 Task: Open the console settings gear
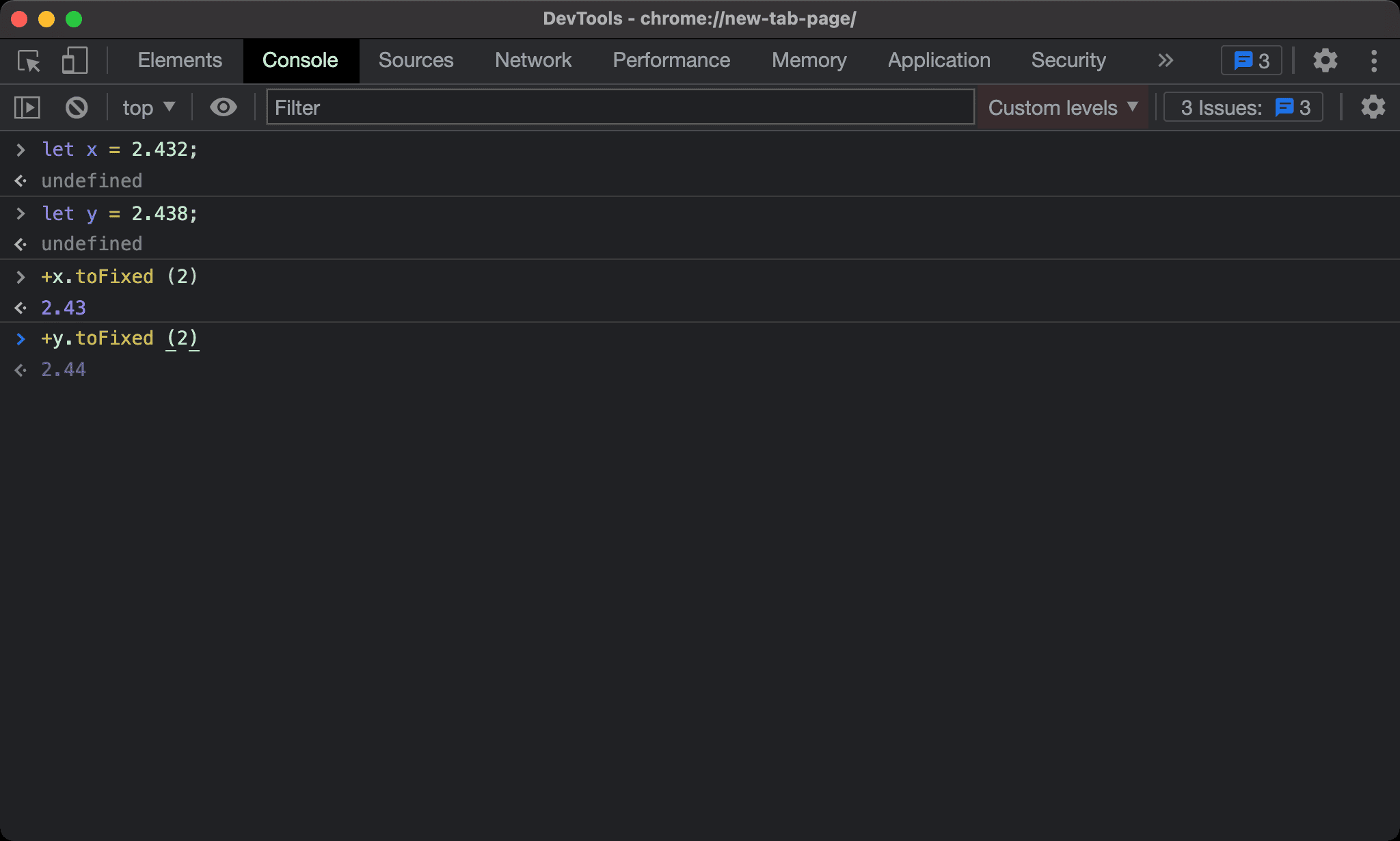coord(1372,107)
